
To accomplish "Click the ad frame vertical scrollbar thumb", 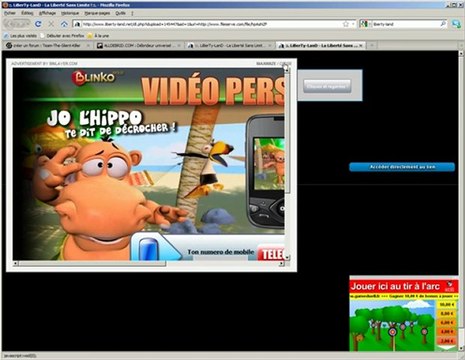I will (x=287, y=132).
